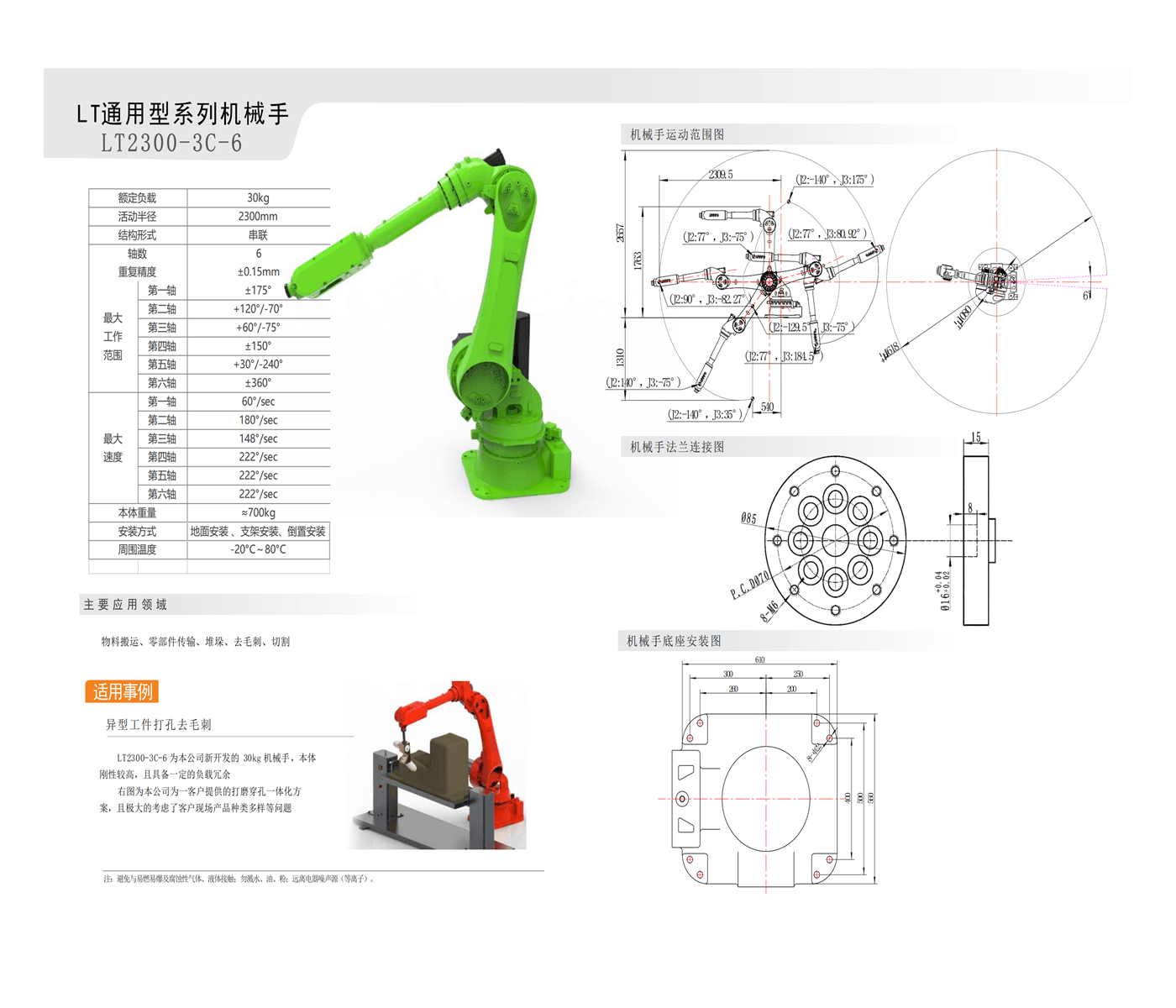
Task: Select the "15" thickness dimension on flange
Action: (x=975, y=437)
